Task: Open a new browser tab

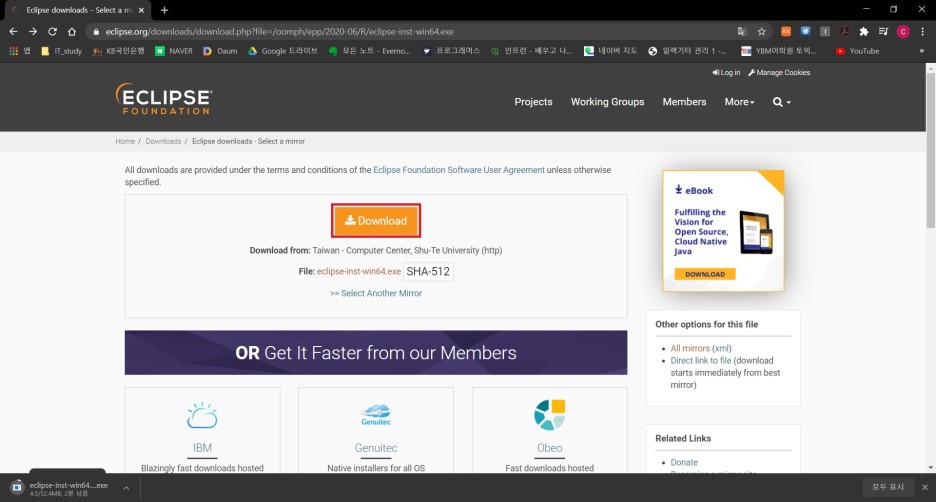Action: click(164, 10)
